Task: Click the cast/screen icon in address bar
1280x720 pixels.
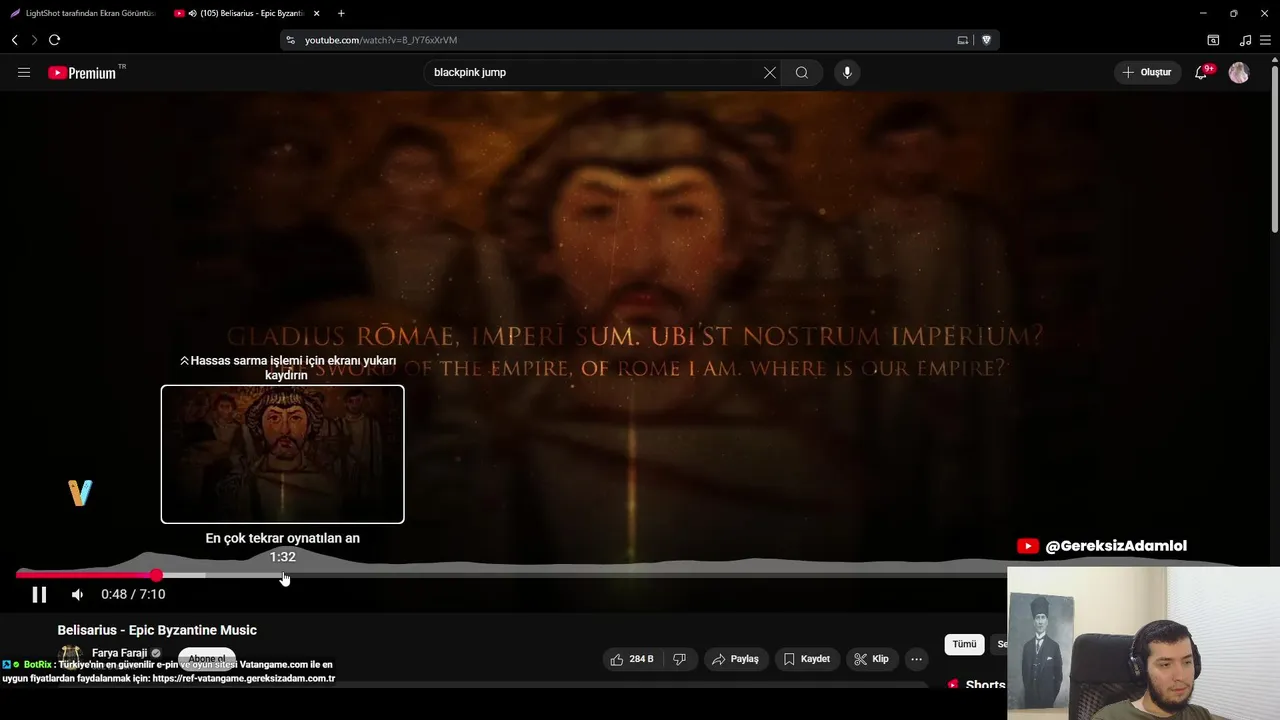Action: (x=963, y=40)
